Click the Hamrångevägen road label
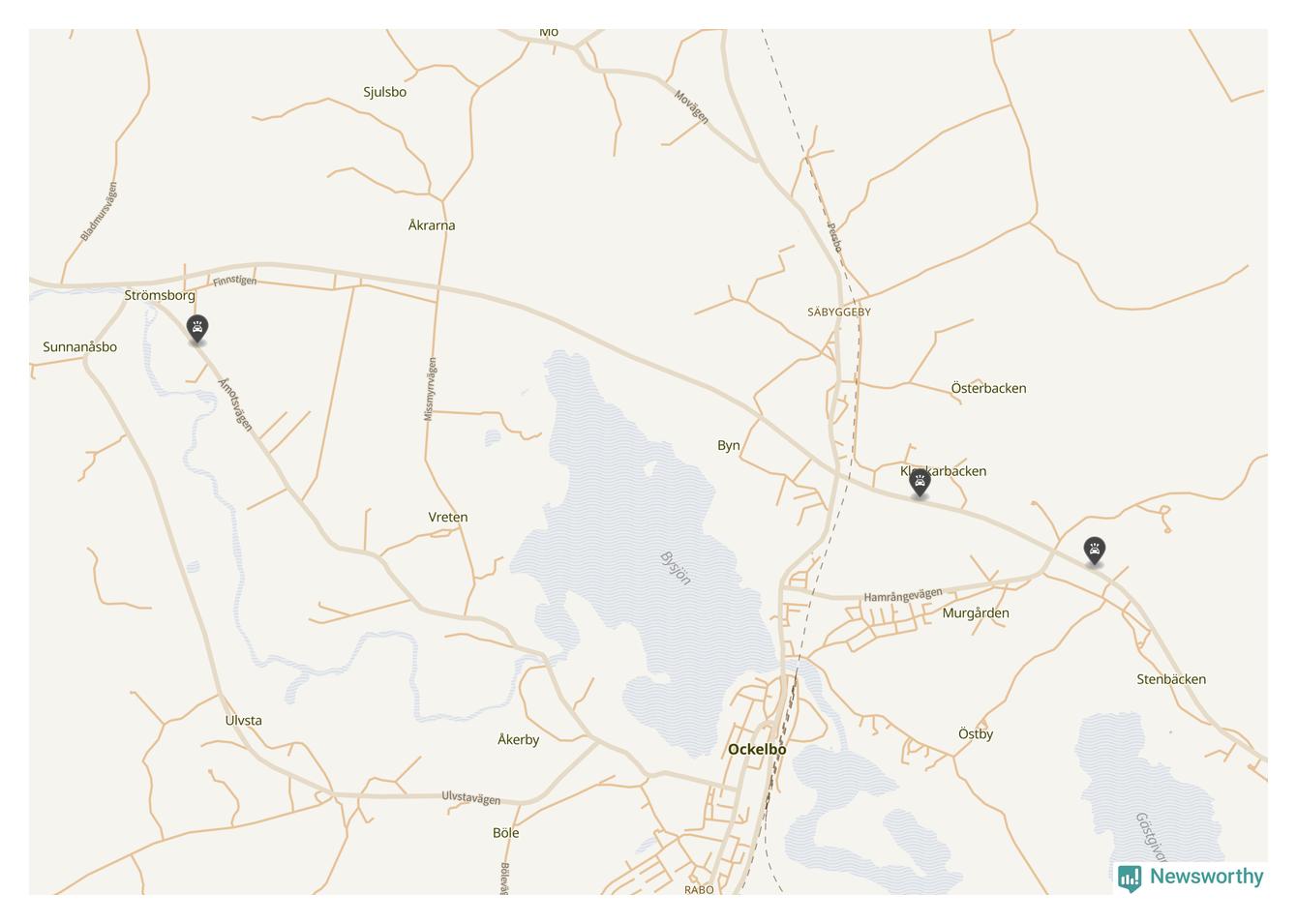 pyautogui.click(x=903, y=596)
